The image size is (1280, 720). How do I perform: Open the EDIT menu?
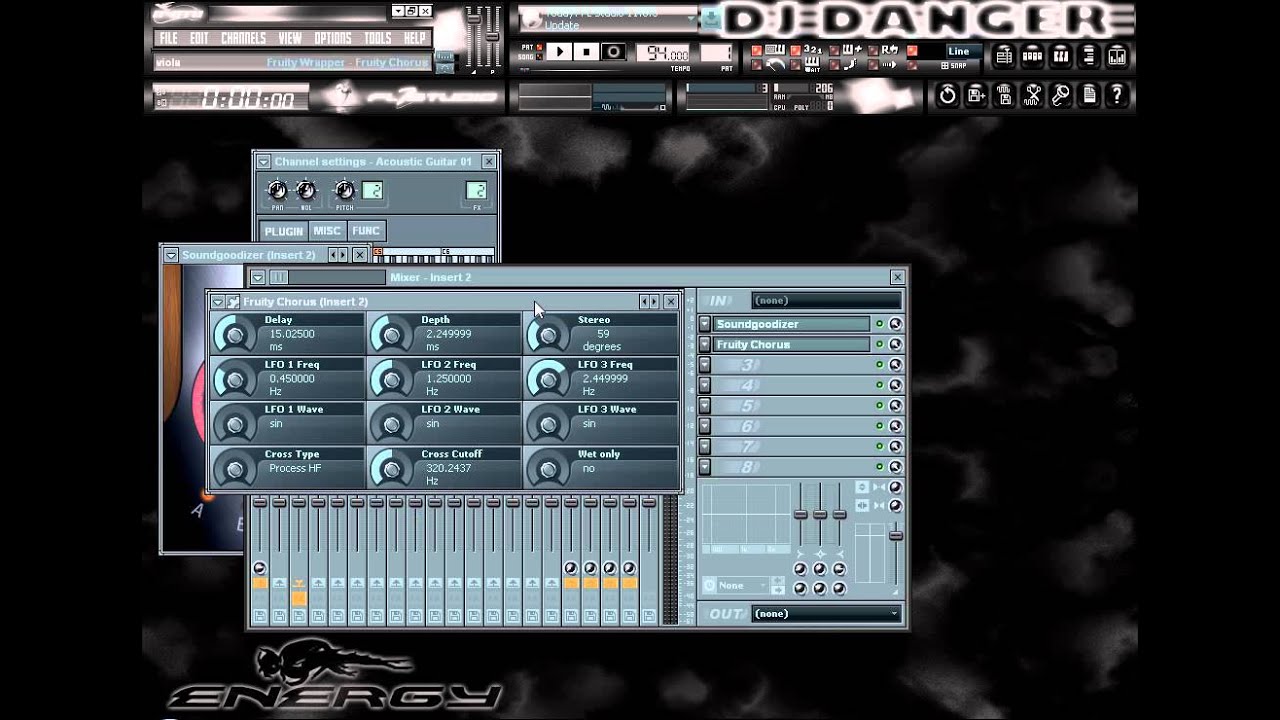coord(199,38)
